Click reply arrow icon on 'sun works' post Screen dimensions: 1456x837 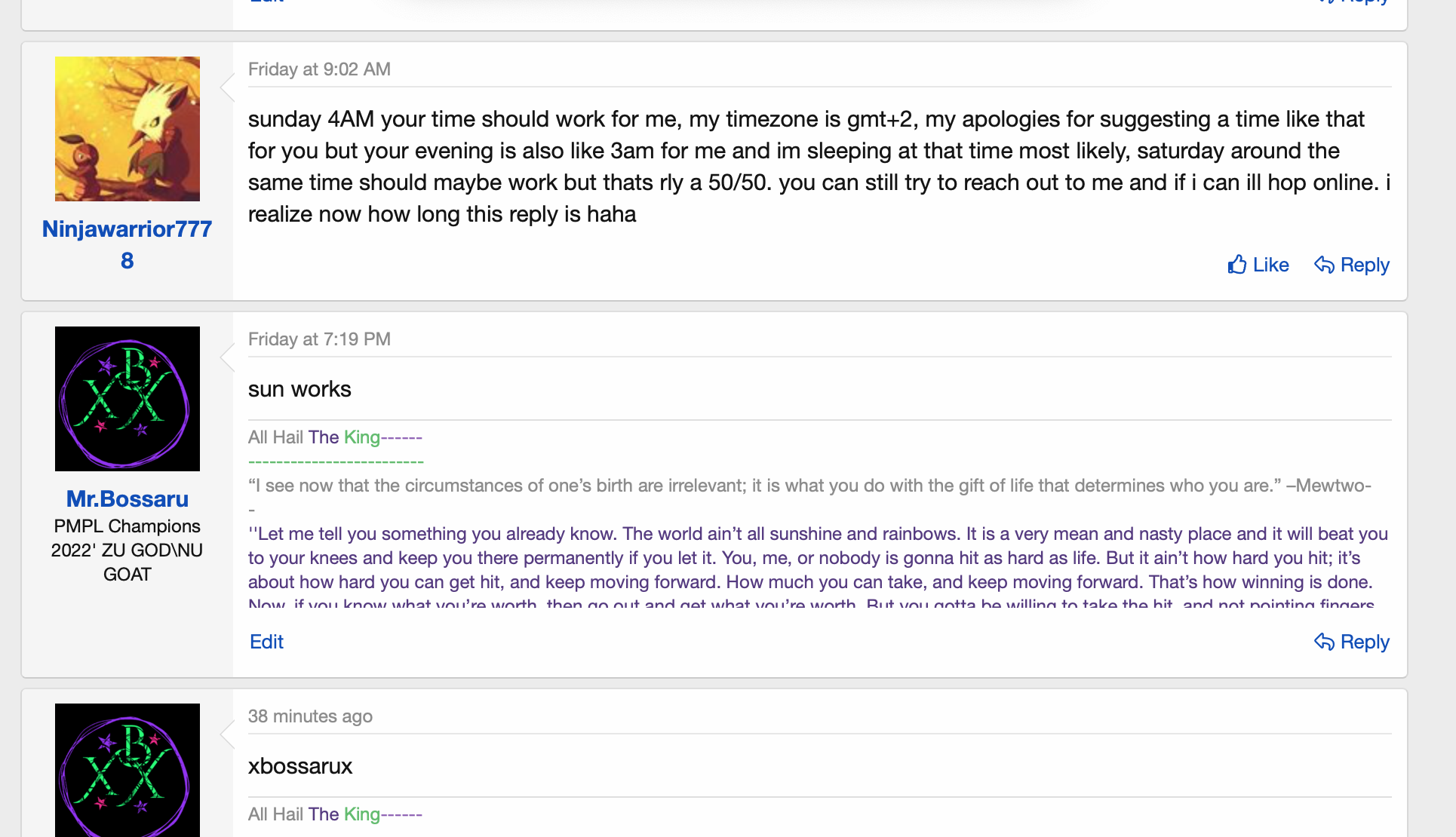coord(1324,642)
